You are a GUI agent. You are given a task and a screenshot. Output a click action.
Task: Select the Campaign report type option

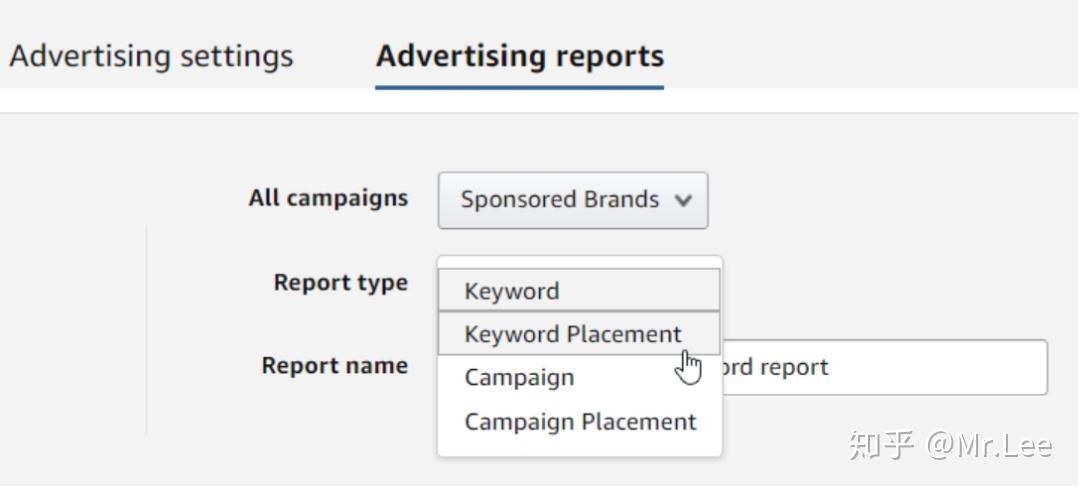tap(519, 378)
